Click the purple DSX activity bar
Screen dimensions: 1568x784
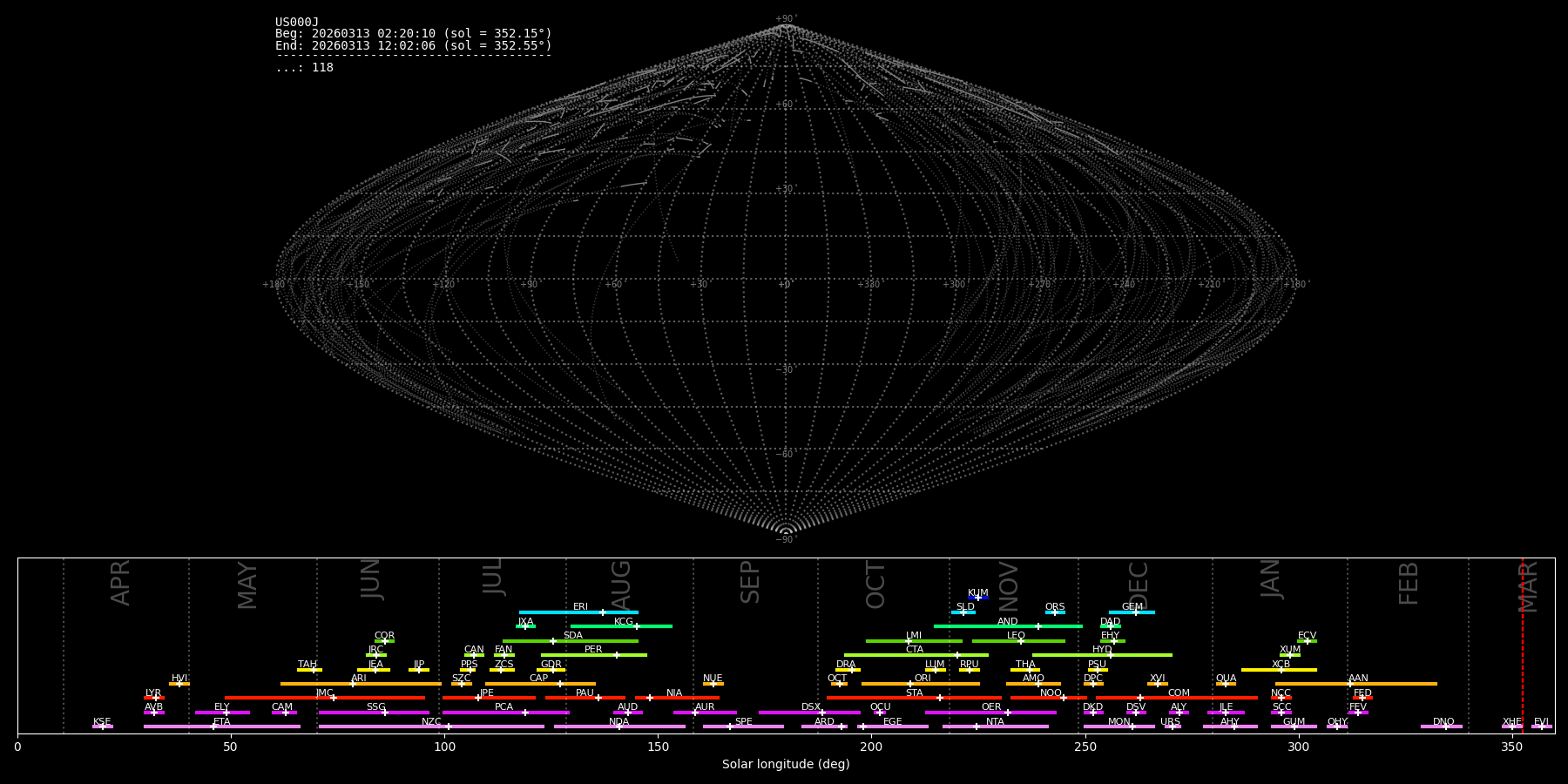point(809,713)
